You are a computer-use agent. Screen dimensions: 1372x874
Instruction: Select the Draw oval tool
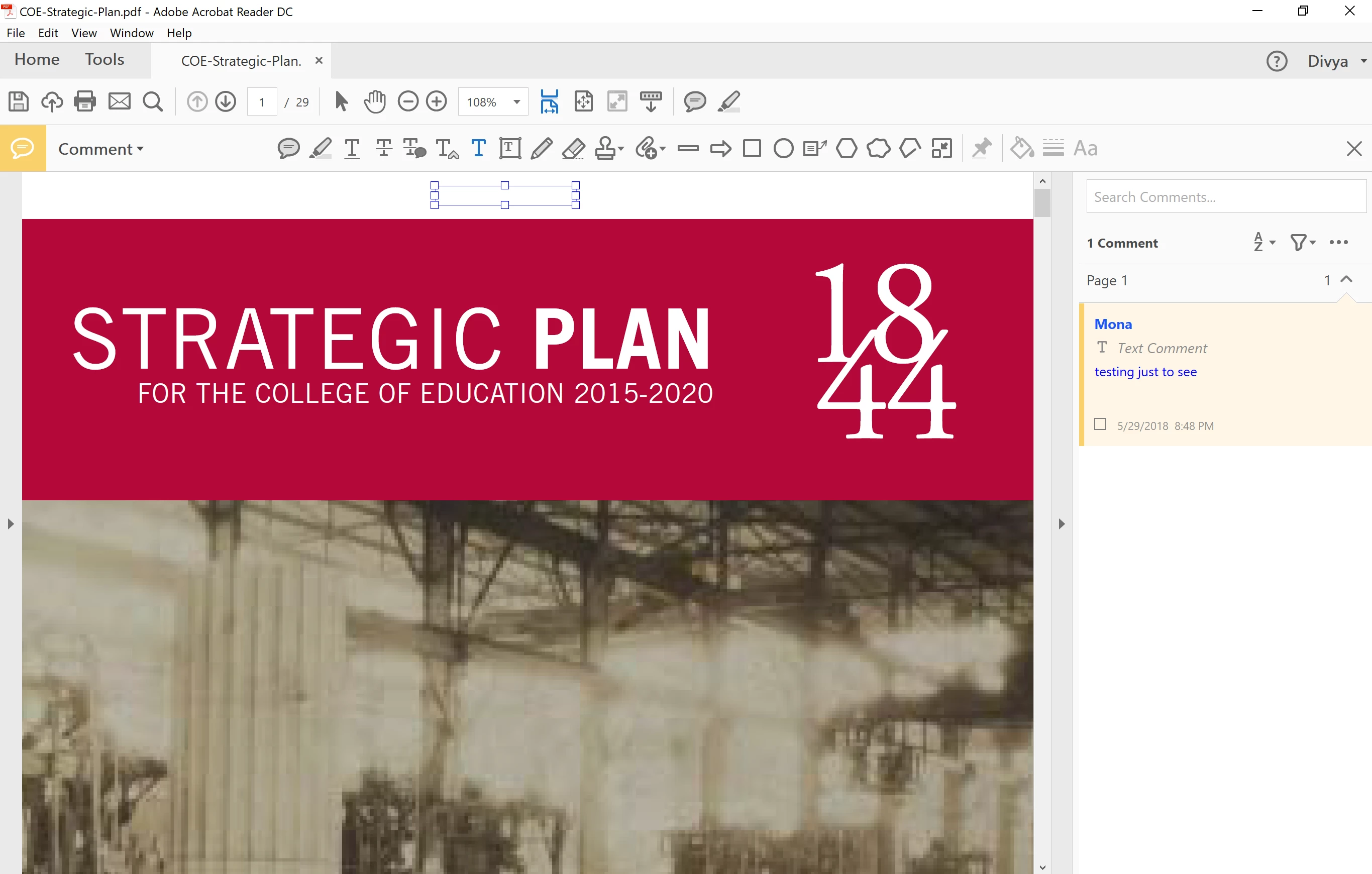783,149
